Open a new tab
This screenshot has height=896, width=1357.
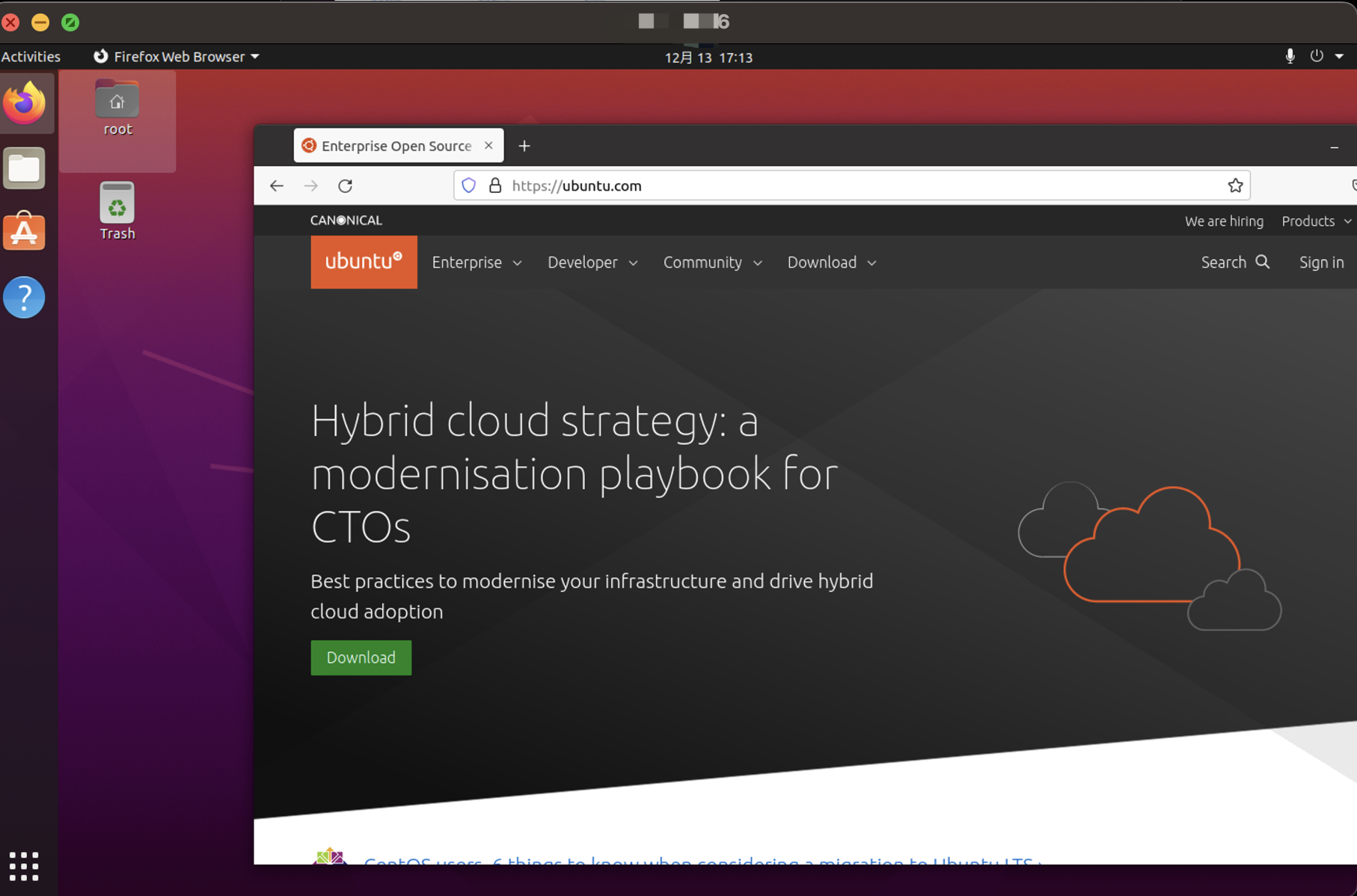point(524,146)
